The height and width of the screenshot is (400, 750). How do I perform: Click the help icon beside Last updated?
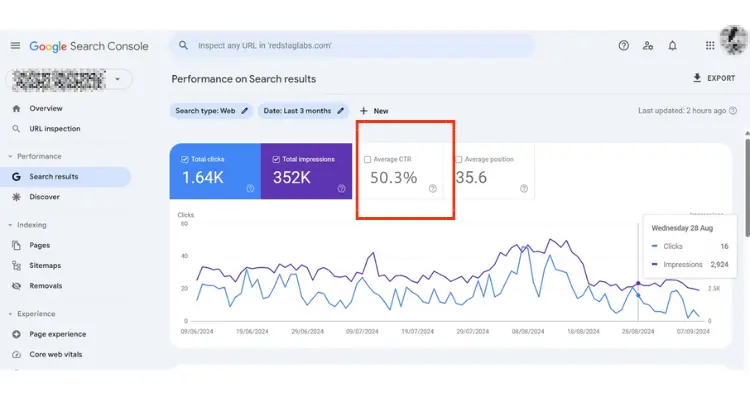(733, 111)
